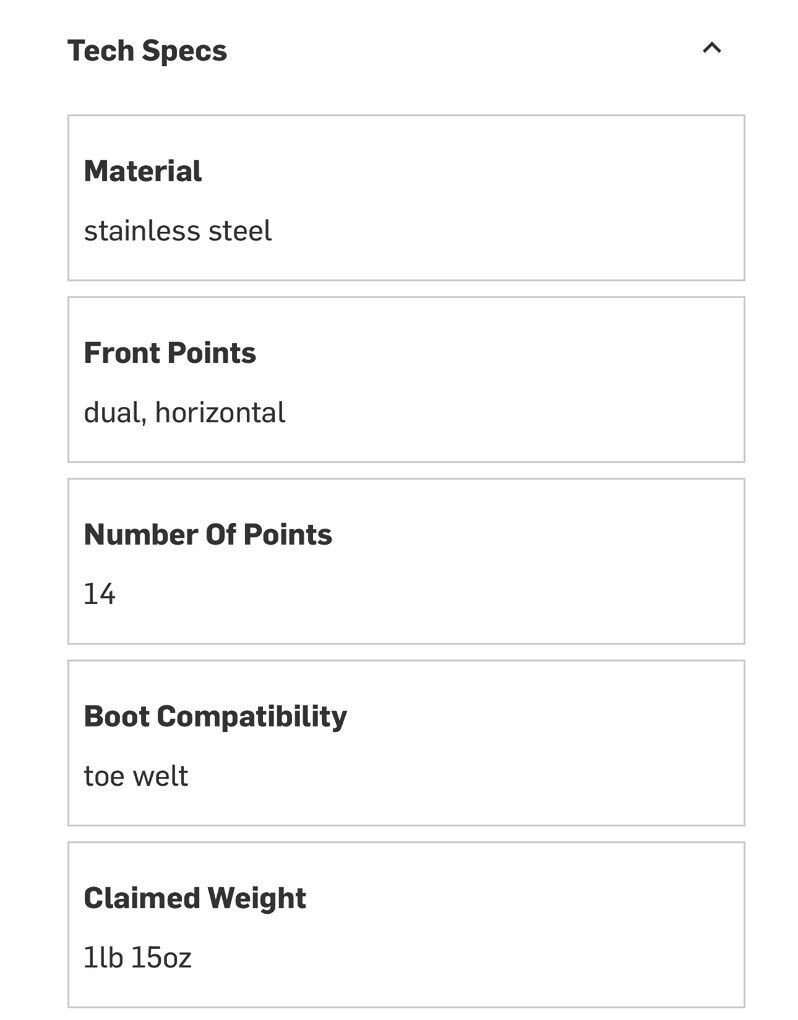
Task: Click the word 'Compatibility' in the heading
Action: pyautogui.click(x=252, y=716)
